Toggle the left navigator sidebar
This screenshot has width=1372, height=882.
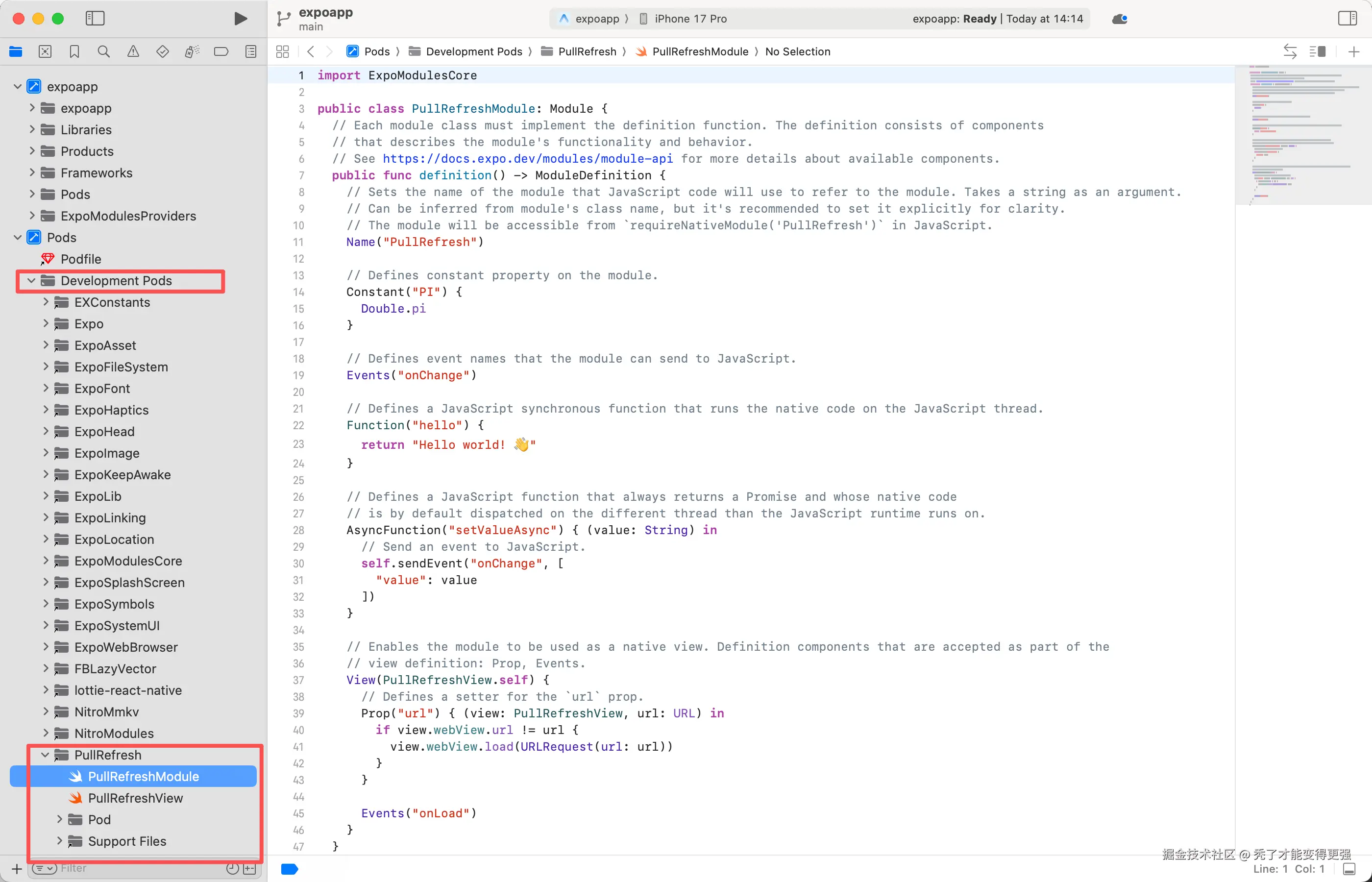click(x=95, y=19)
